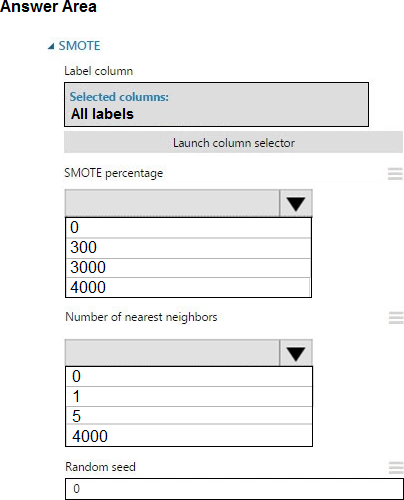Select 0 in SMOTE percentage list
Viewport: 404px width, 500px height.
pos(188,228)
